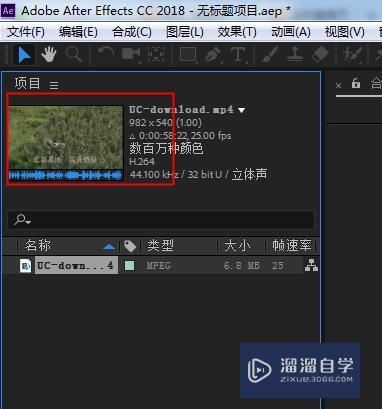Open the 项目 panel hamburger menu
This screenshot has width=382, height=409.
[54, 85]
